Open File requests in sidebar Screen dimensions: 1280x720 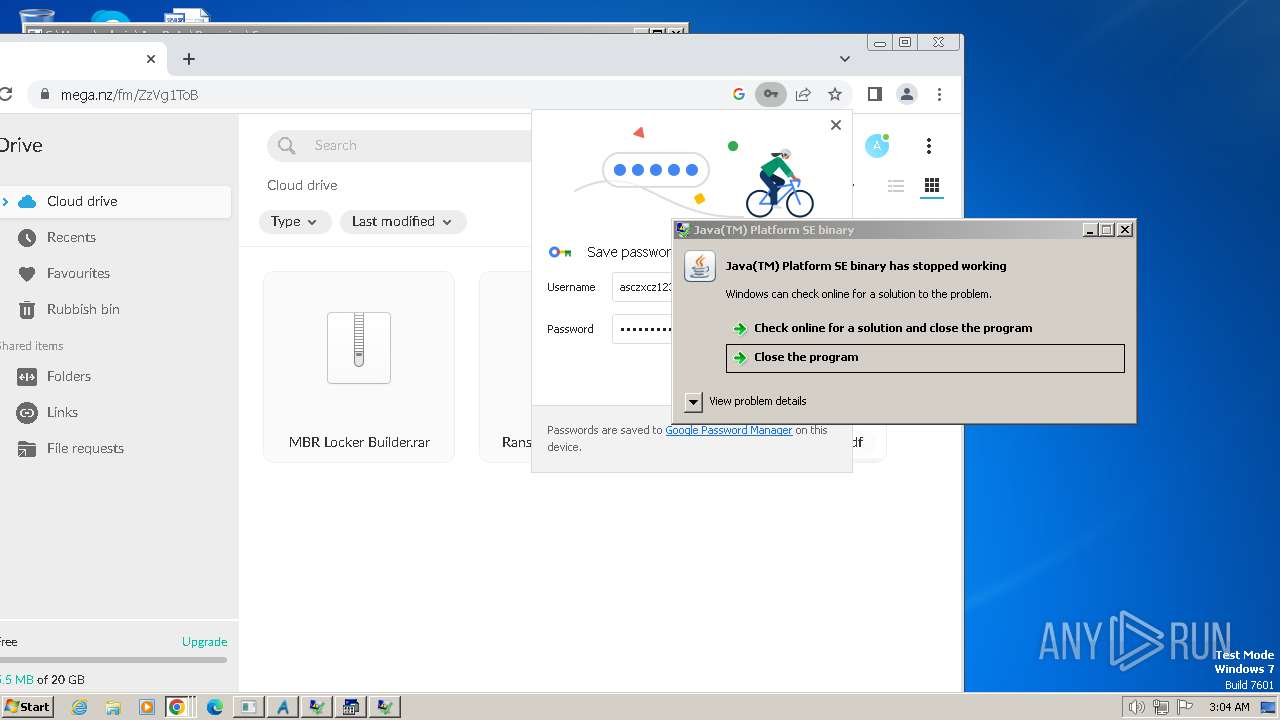point(85,448)
